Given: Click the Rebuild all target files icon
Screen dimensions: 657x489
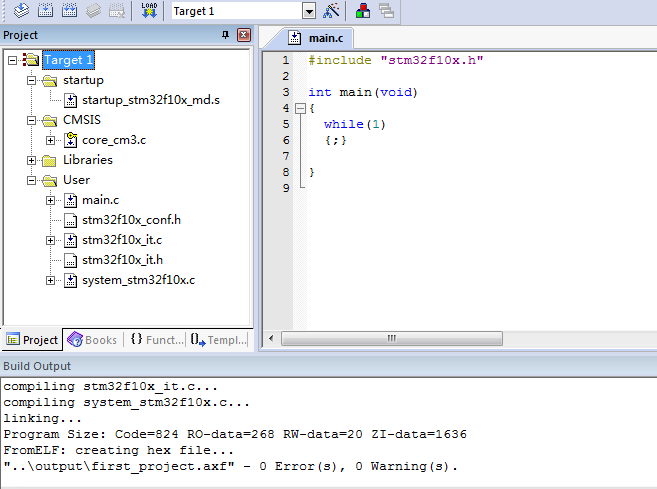Looking at the screenshot, I should pyautogui.click(x=68, y=11).
